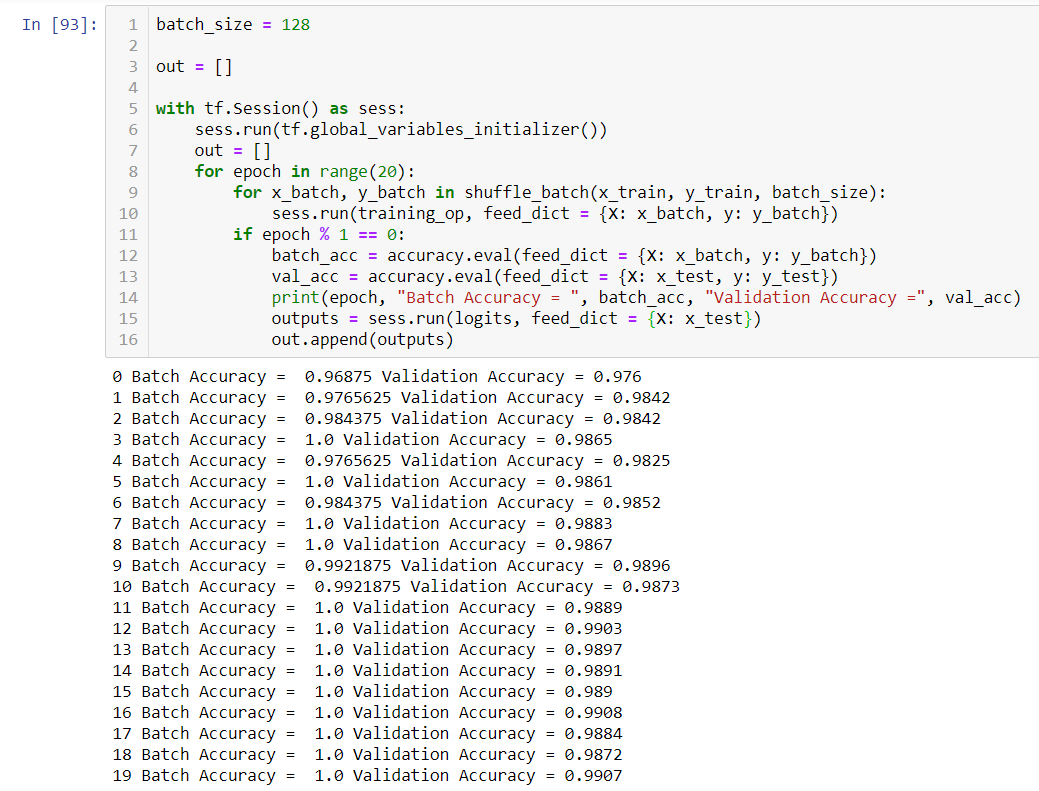Click the epoch 5 output with 0.9861
The height and width of the screenshot is (791, 1039).
pyautogui.click(x=362, y=482)
